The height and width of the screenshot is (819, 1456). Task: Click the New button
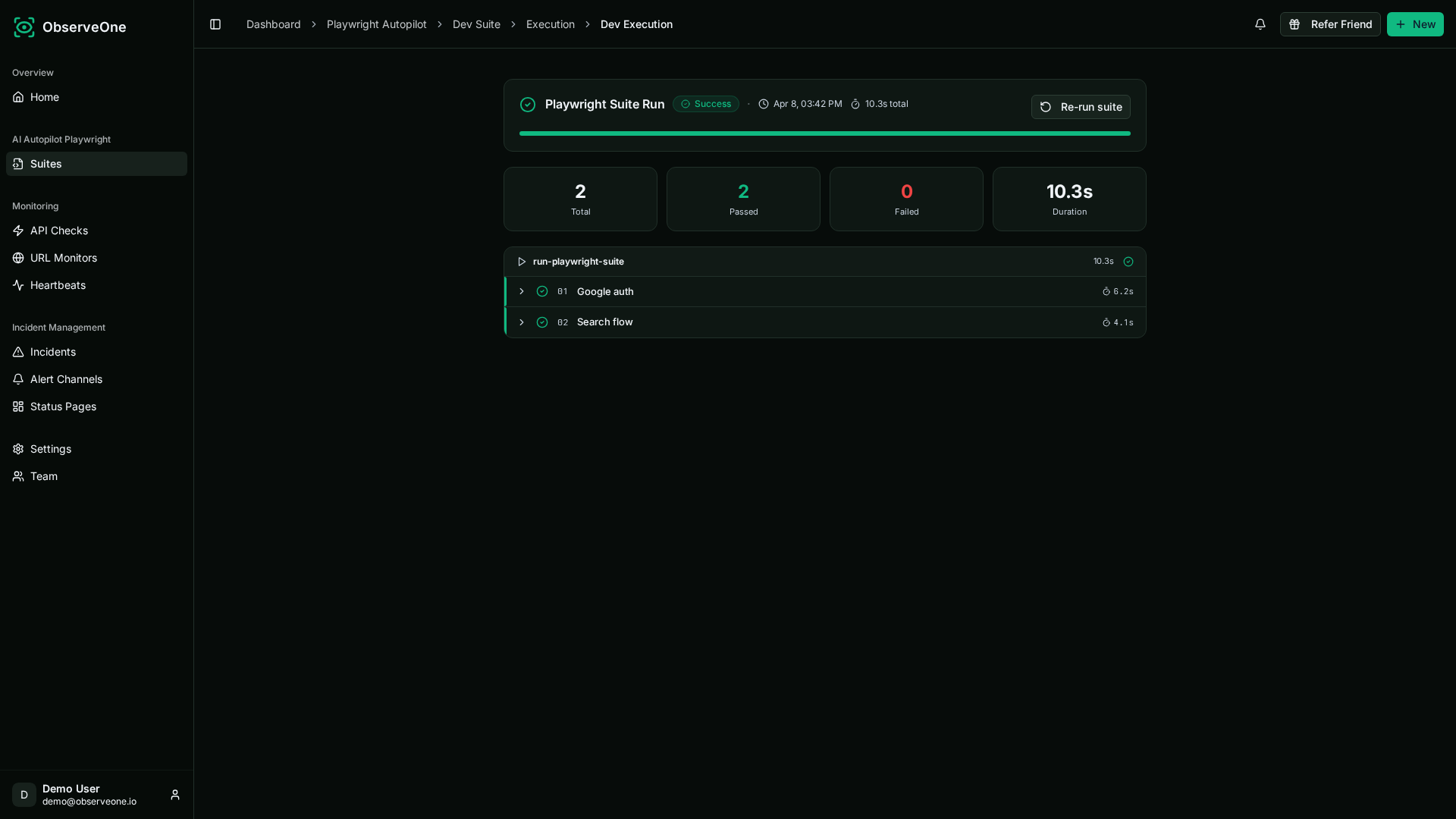pyautogui.click(x=1415, y=24)
